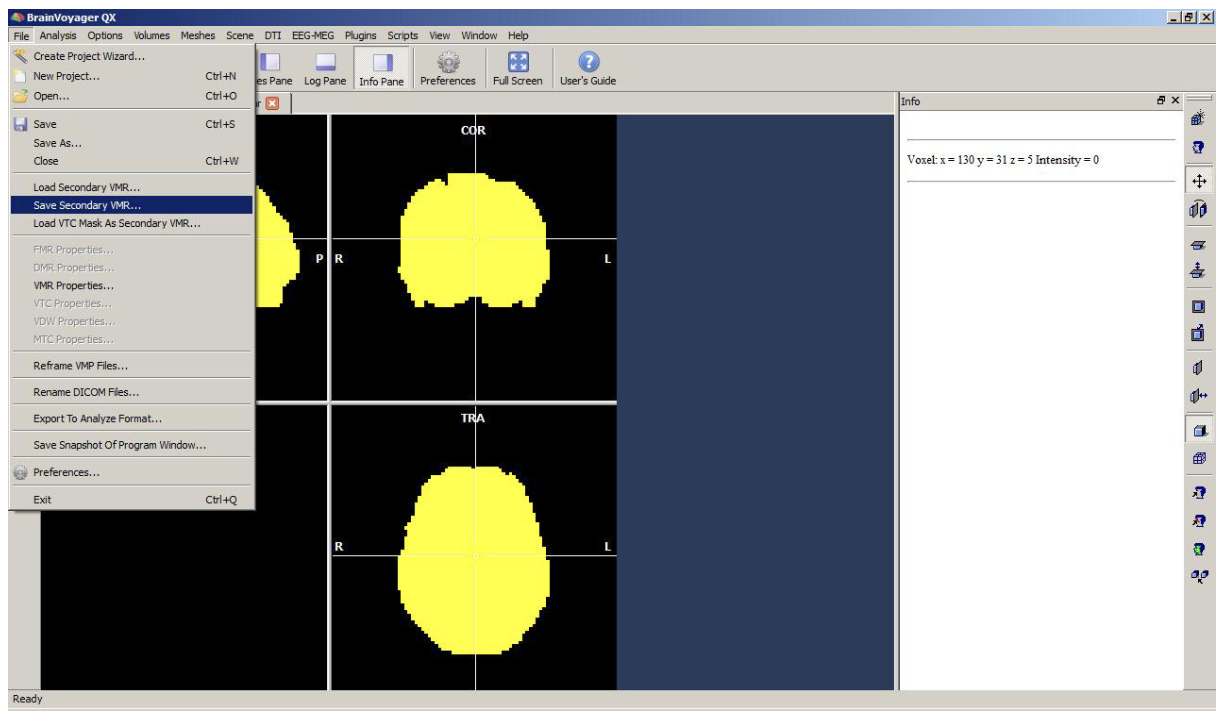Image resolution: width=1224 pixels, height=718 pixels.
Task: Open the Analysis menu
Action: coord(58,35)
